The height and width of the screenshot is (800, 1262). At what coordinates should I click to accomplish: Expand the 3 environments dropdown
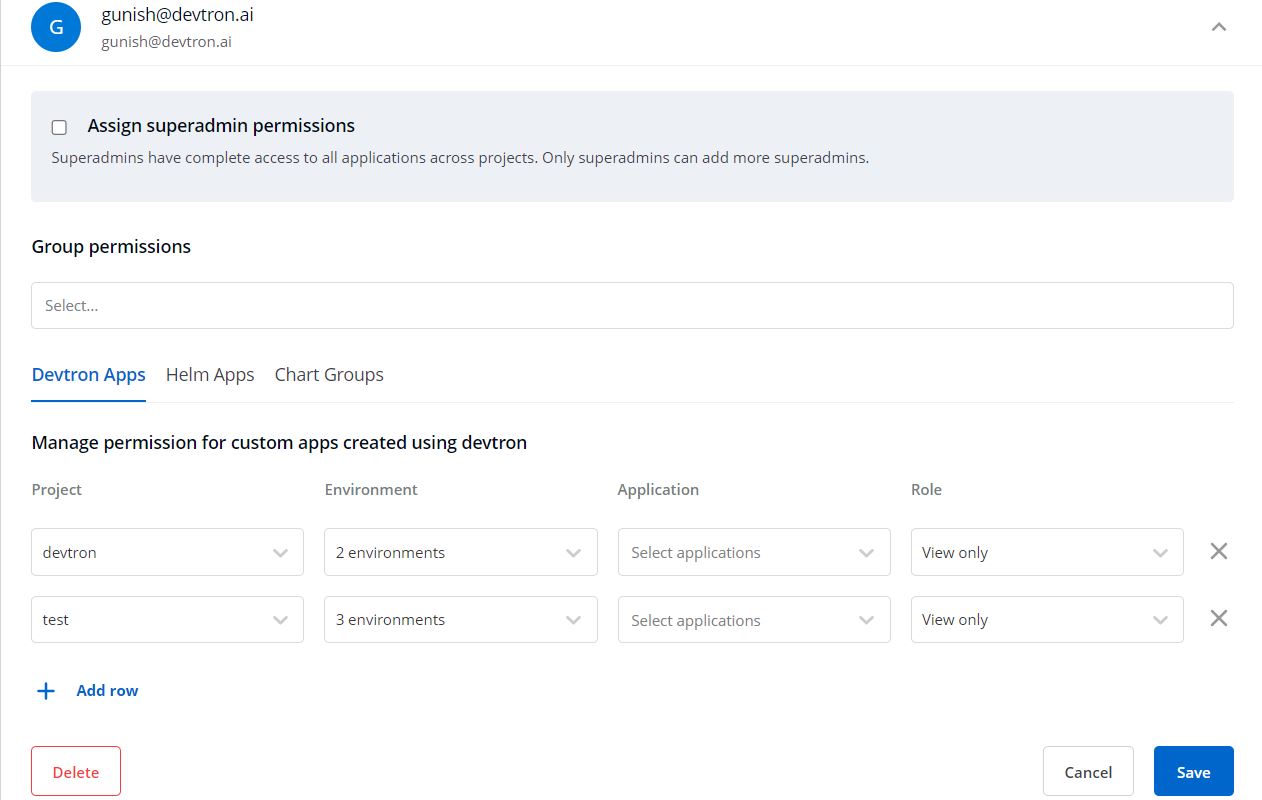coord(460,620)
